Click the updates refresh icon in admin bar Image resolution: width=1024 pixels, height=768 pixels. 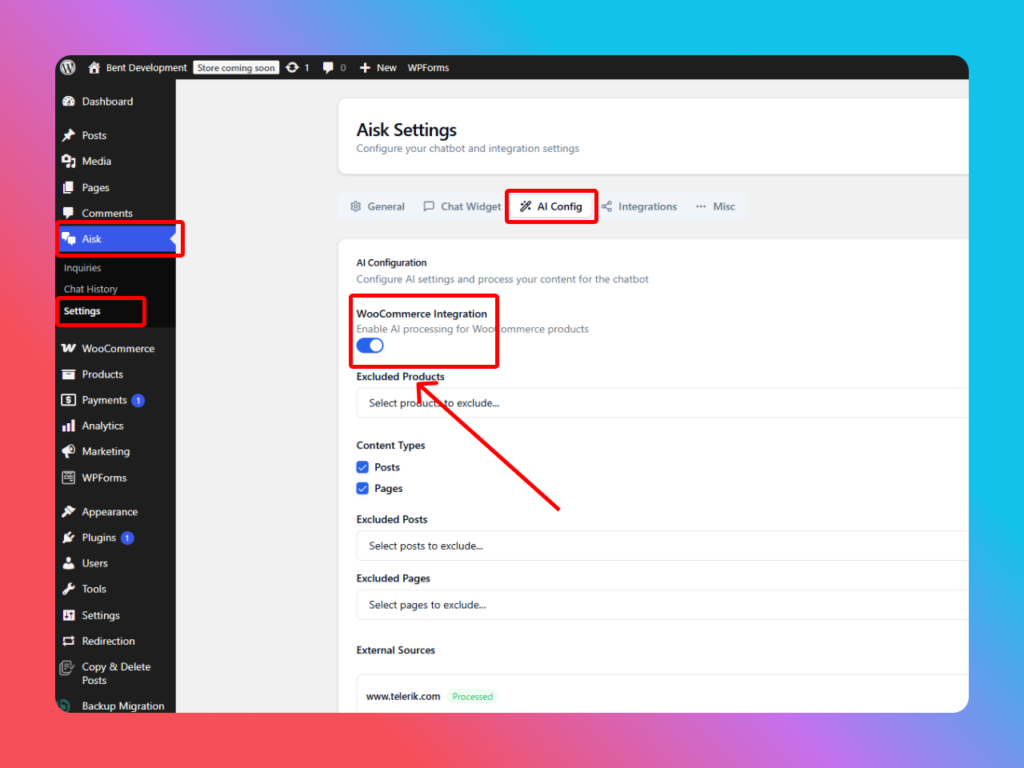292,68
